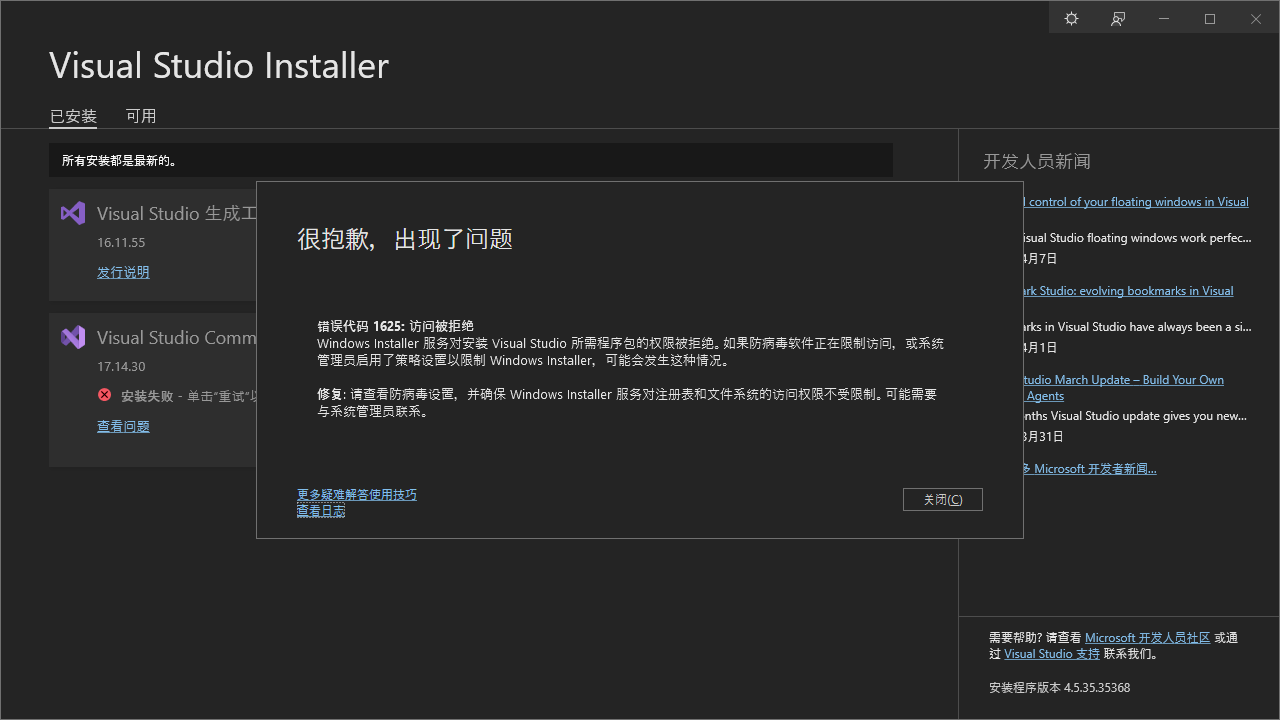The width and height of the screenshot is (1280, 720).
Task: Close the Visual Studio Installer window
Action: [x=1256, y=19]
